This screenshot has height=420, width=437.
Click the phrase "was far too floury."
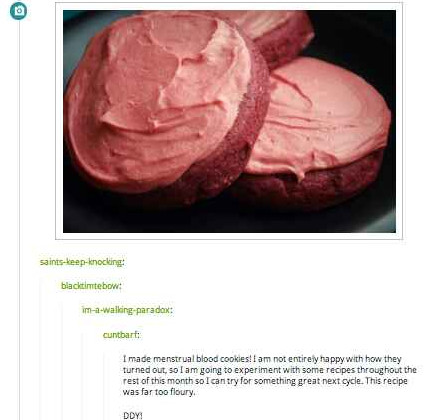pyautogui.click(x=159, y=392)
